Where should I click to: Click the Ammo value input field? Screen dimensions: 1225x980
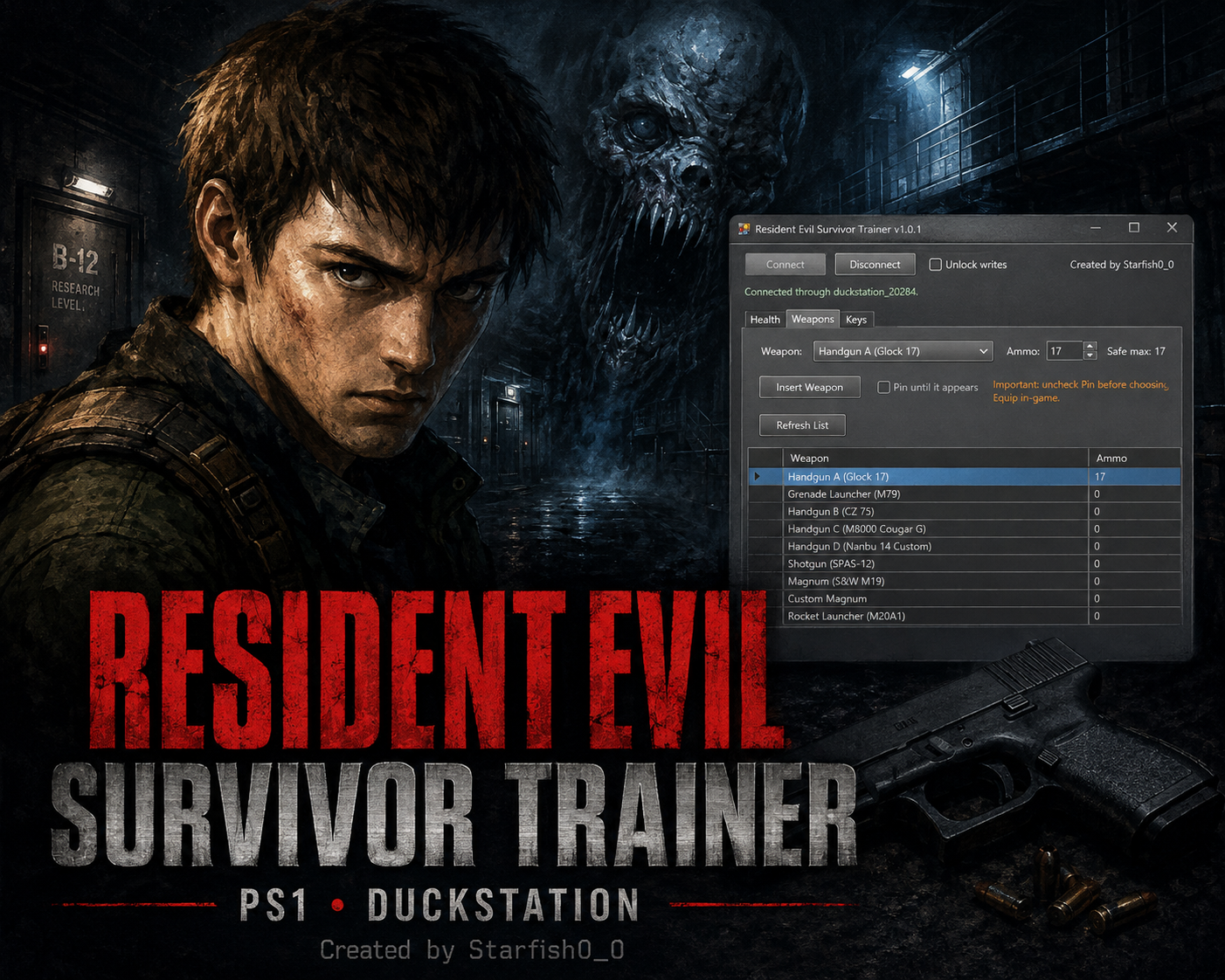click(1064, 351)
